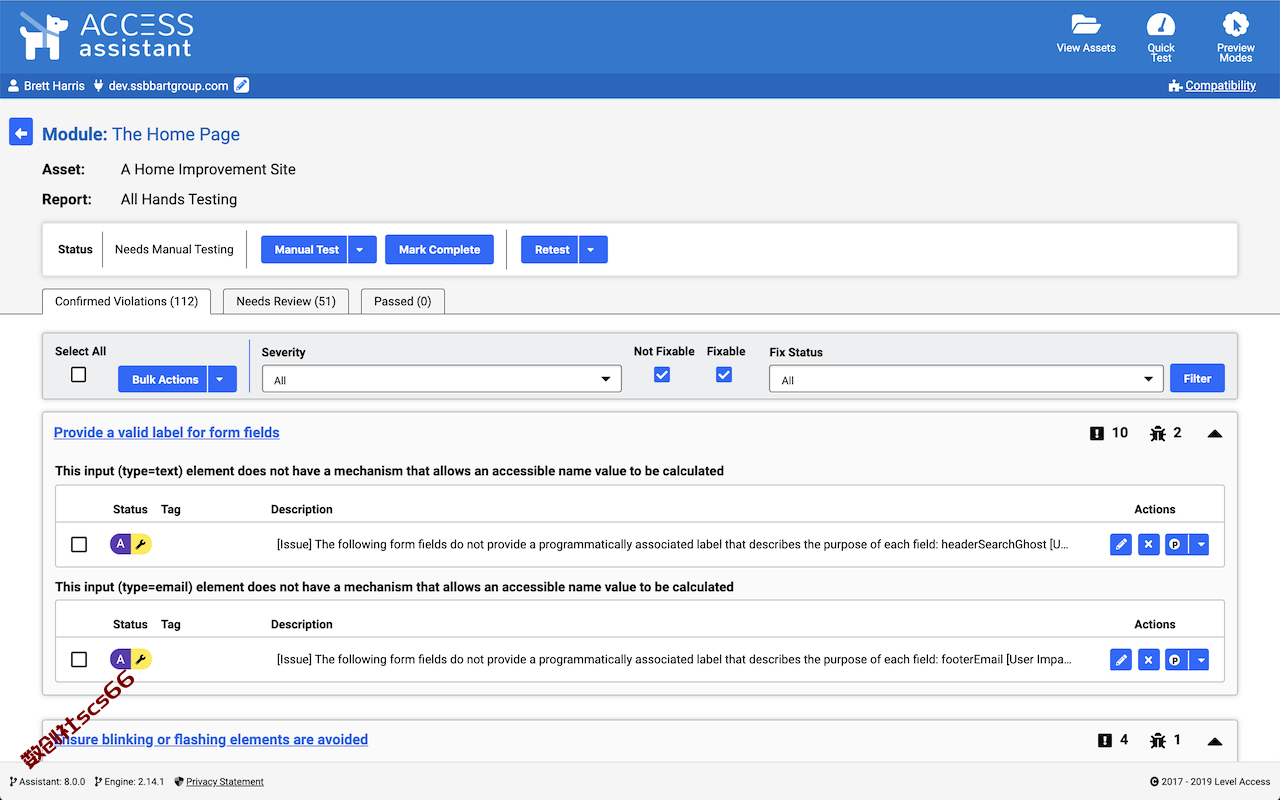Screen dimensions: 1280x800
Task: Open the Retest dropdown arrow
Action: pyautogui.click(x=594, y=250)
